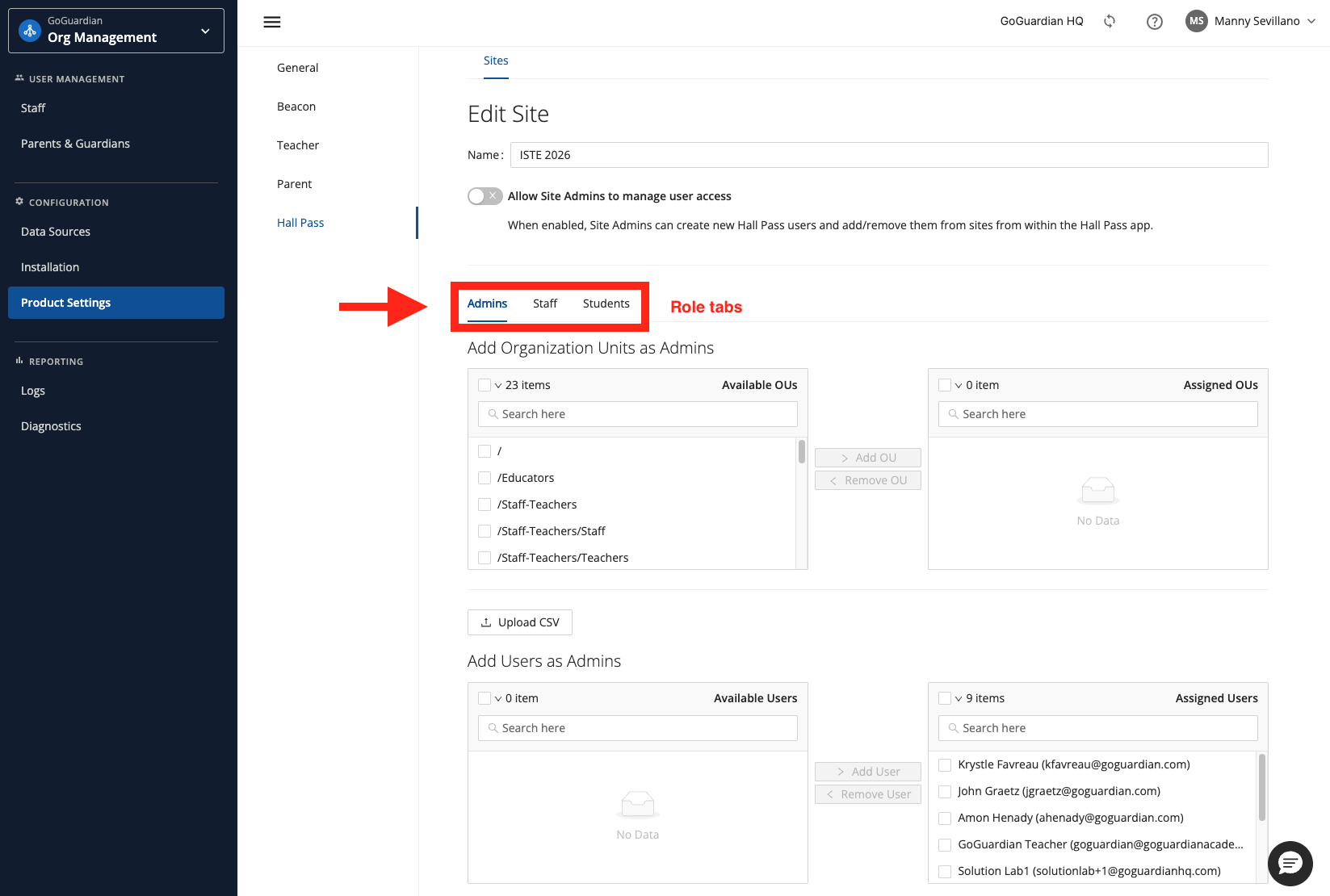Click the User Management people icon
Viewport: 1330px width, 896px height.
pyautogui.click(x=19, y=78)
